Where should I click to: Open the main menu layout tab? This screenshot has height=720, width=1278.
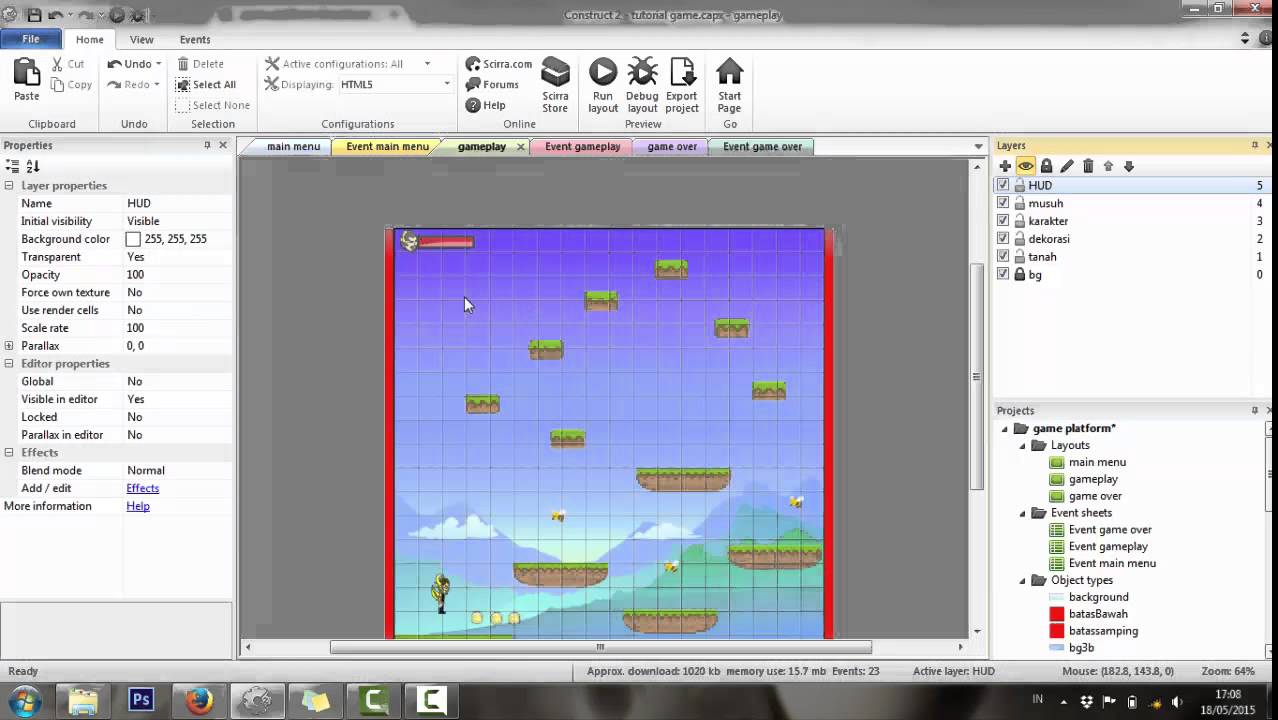coord(293,147)
